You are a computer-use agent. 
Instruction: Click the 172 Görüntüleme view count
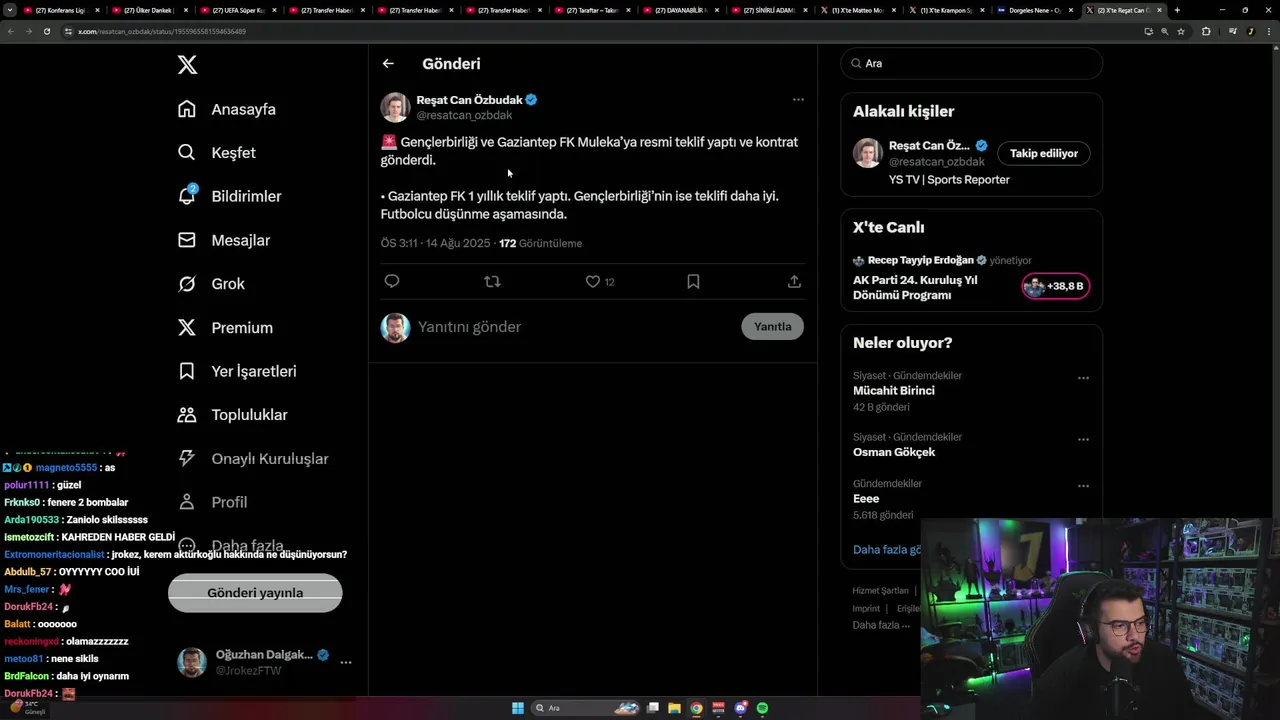click(540, 243)
